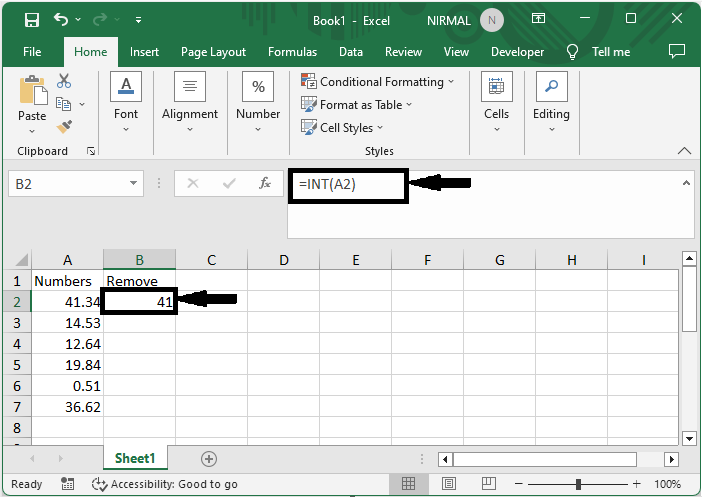Expand the Alignment group
The width and height of the screenshot is (702, 497).
pyautogui.click(x=190, y=103)
